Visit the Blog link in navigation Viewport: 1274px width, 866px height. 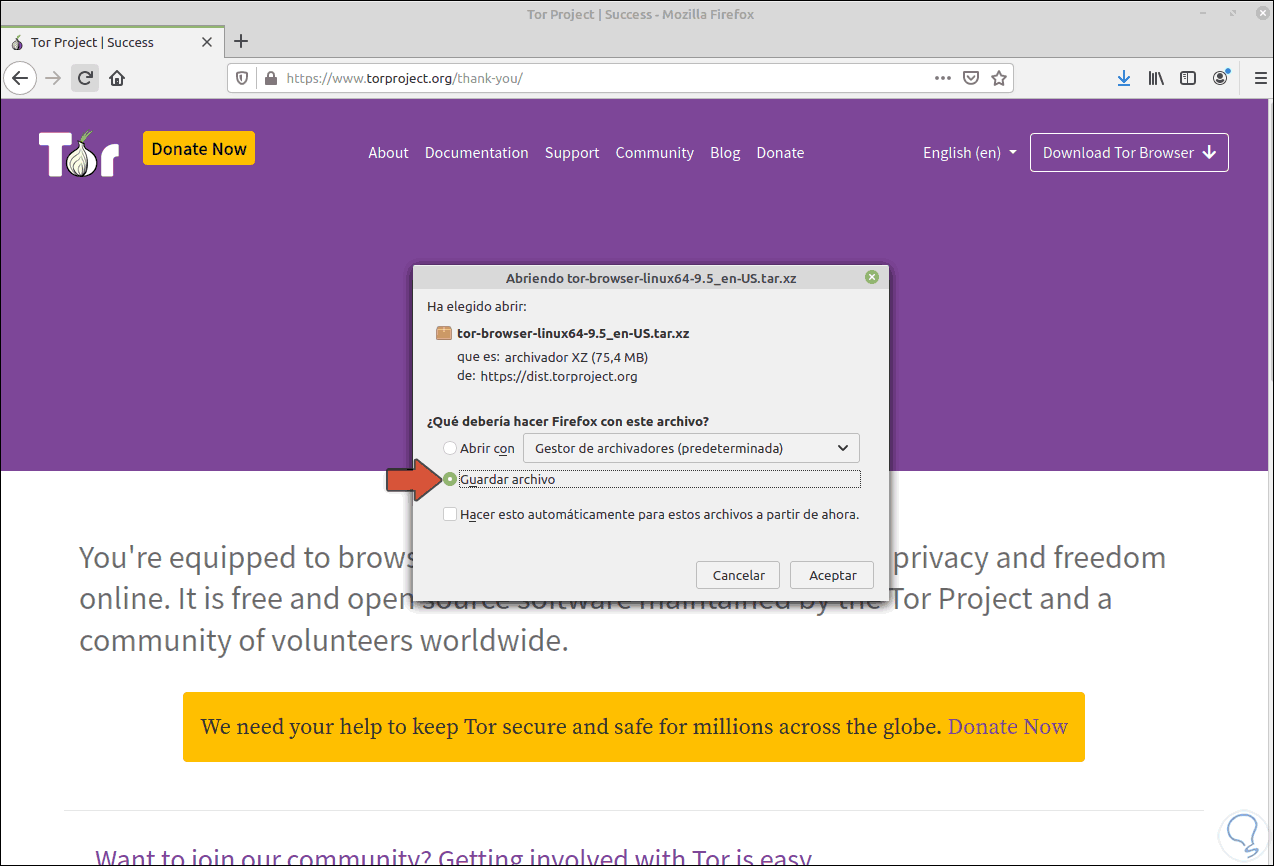(x=725, y=153)
